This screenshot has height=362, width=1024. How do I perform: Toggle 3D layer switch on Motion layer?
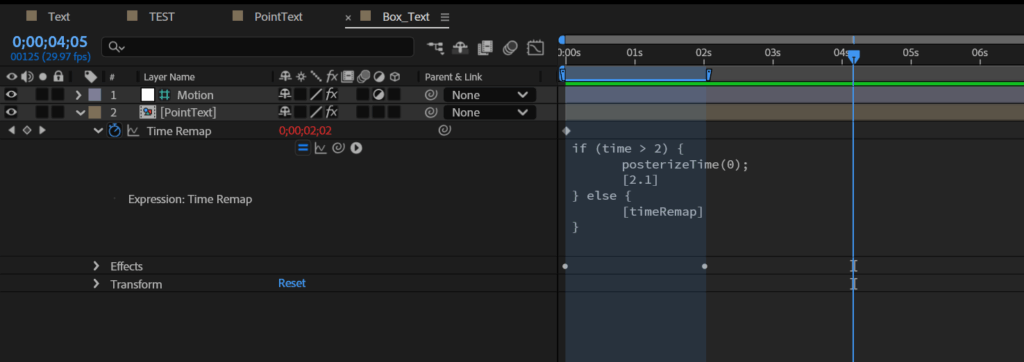tap(394, 95)
